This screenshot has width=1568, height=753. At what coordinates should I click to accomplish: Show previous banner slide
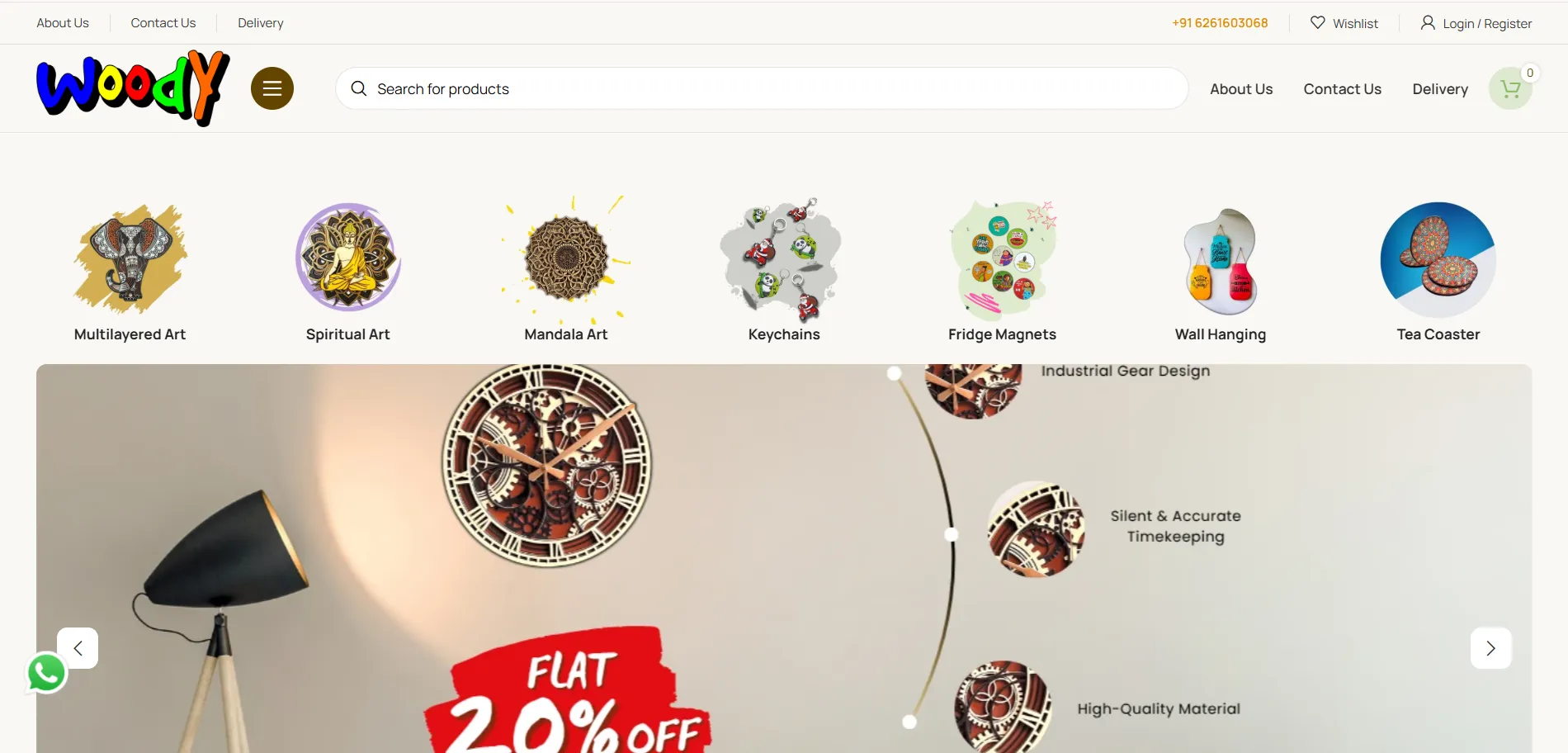78,648
